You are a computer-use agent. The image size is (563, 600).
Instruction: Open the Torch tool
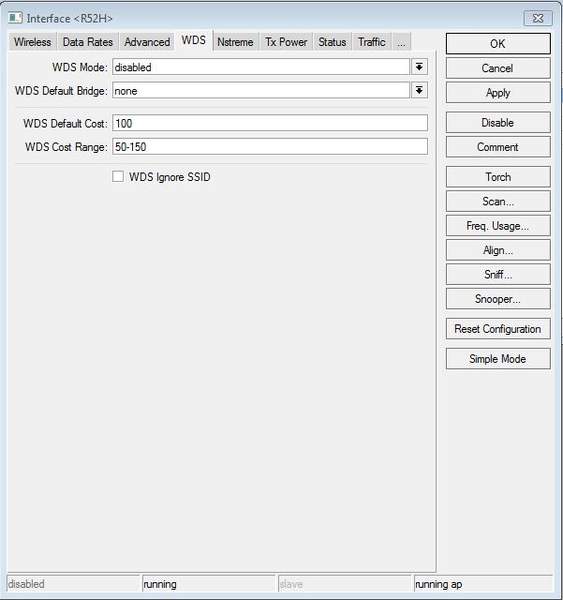[x=498, y=177]
